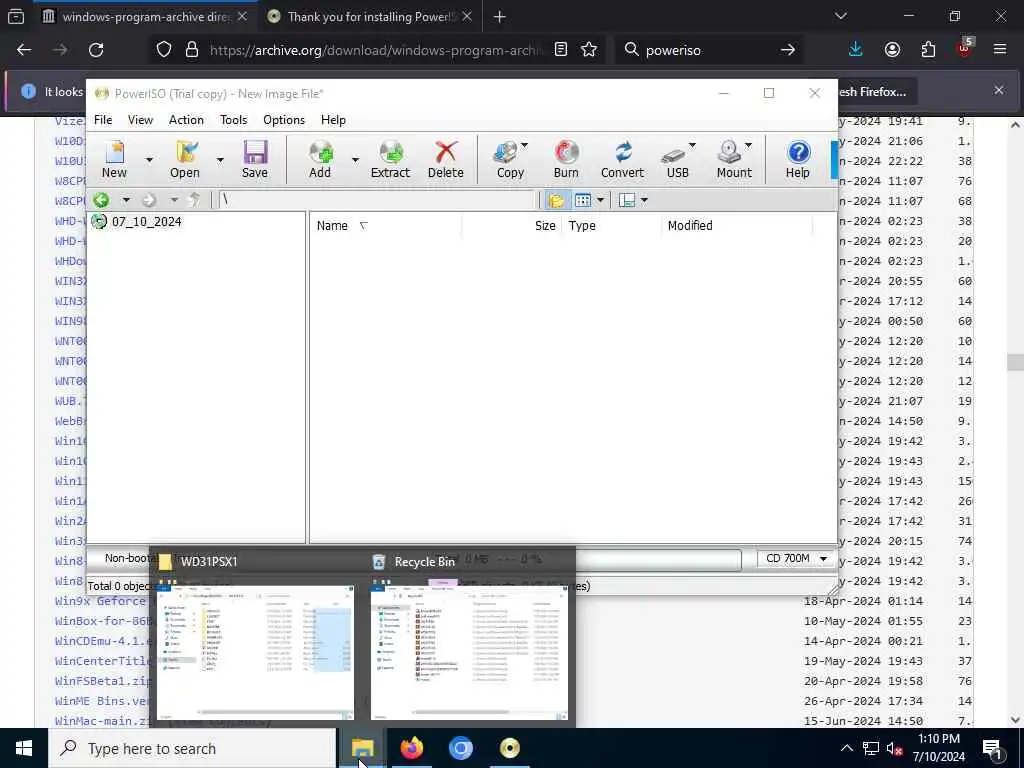
Task: Open the WinCDEmu-4.1 file link
Action: click(x=103, y=641)
